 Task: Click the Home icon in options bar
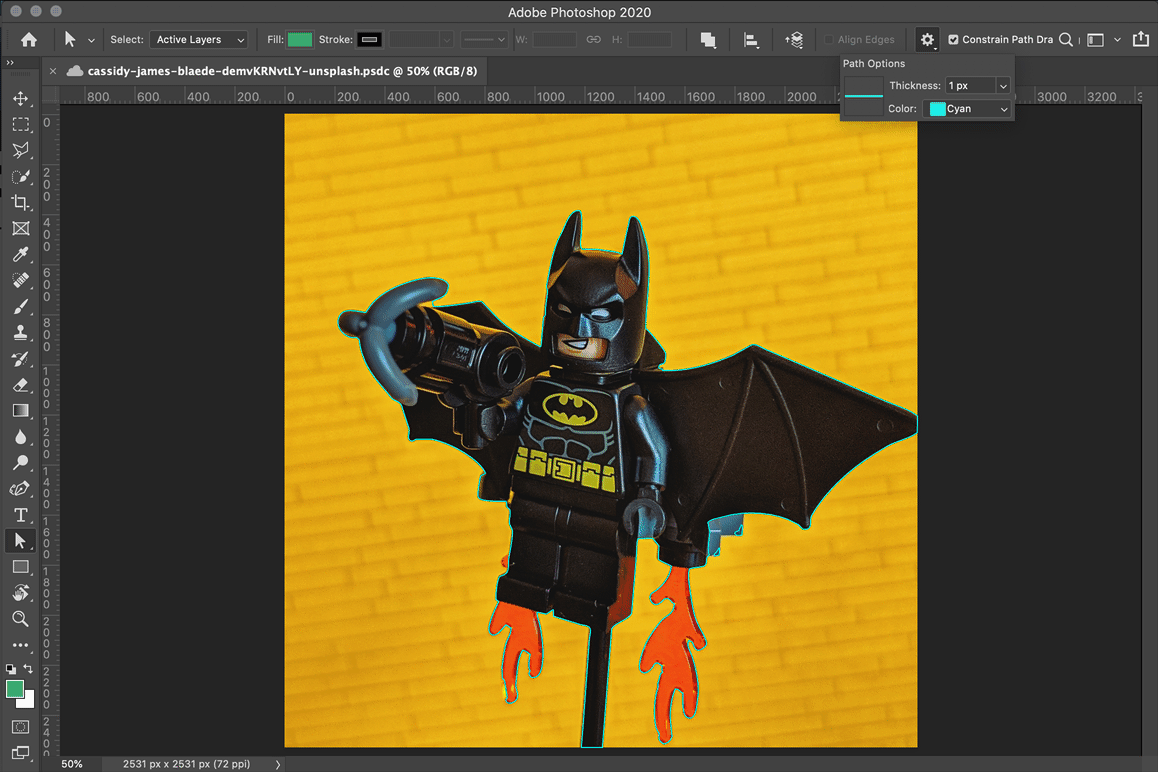click(x=29, y=40)
